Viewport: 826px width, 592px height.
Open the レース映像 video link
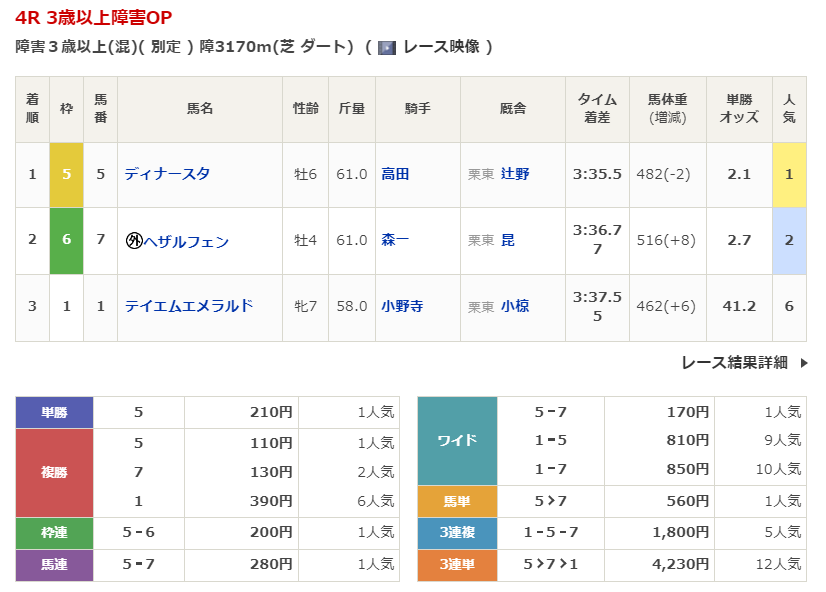click(x=441, y=47)
